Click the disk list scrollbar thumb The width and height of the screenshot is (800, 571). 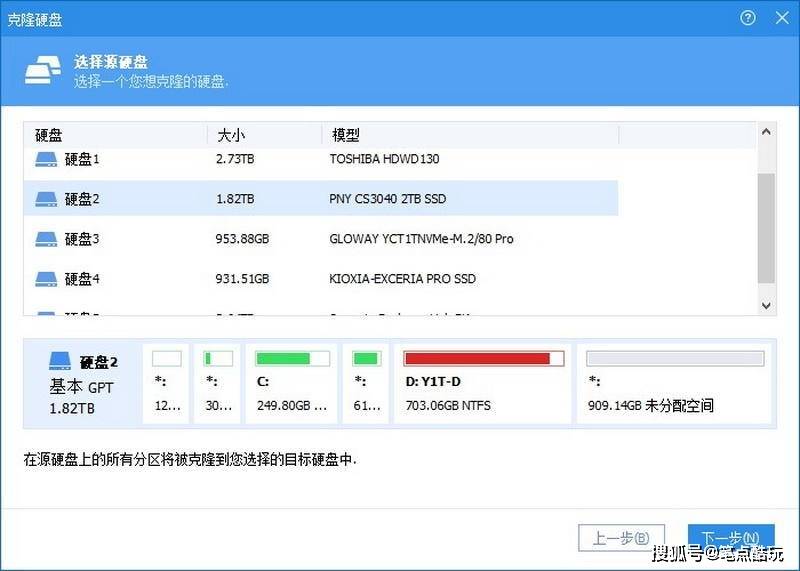[766, 228]
